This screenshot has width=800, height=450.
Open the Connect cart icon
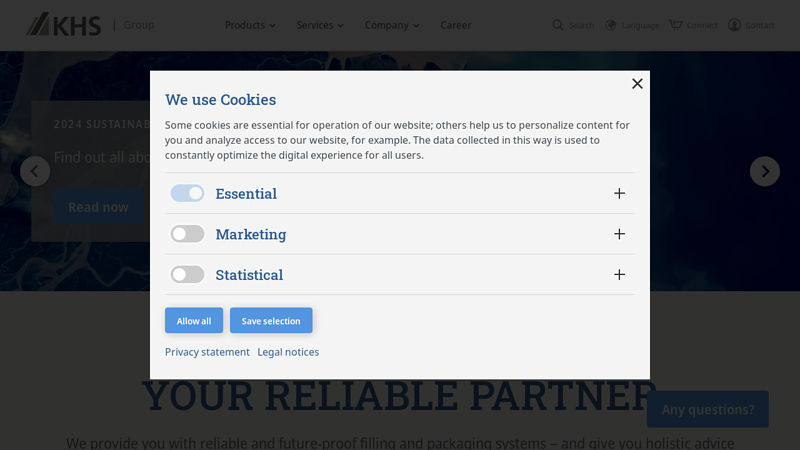pyautogui.click(x=676, y=25)
